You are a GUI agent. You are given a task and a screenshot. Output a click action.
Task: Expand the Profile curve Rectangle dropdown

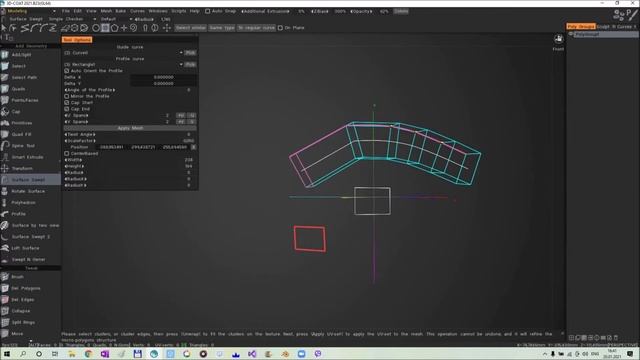point(123,64)
